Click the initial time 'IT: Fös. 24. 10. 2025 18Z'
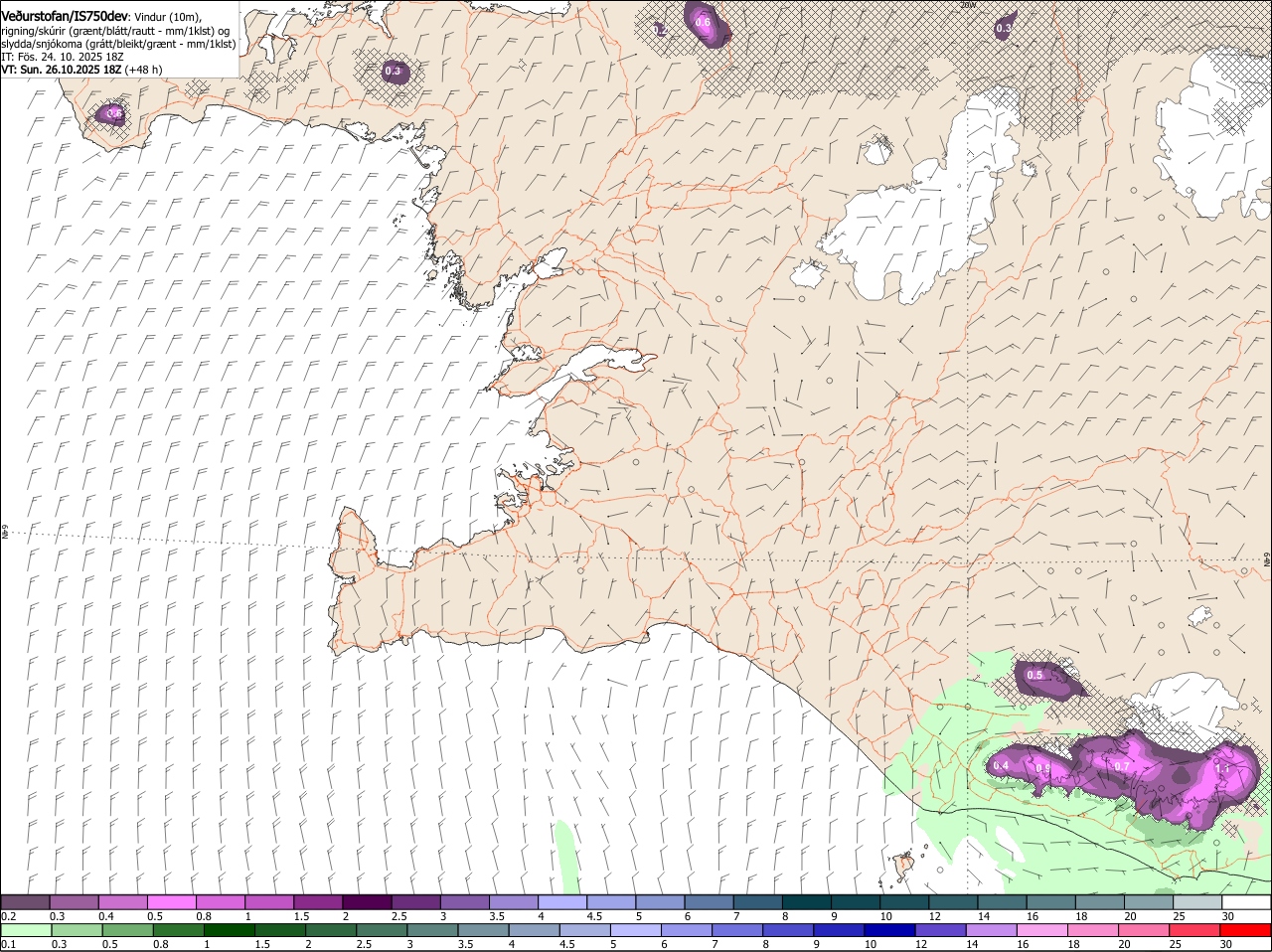The width and height of the screenshot is (1272, 952). tap(63, 57)
